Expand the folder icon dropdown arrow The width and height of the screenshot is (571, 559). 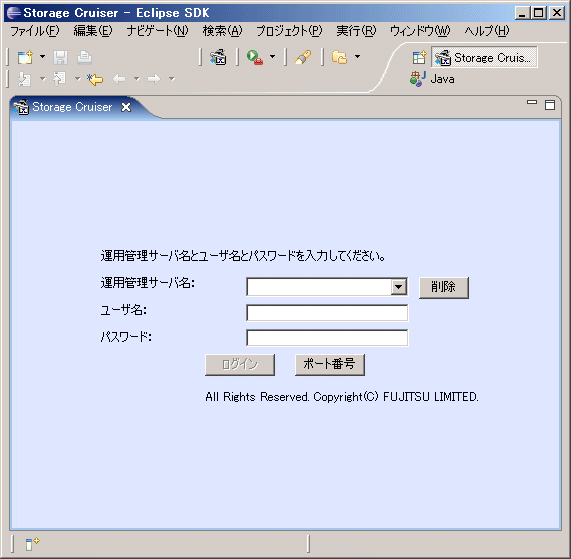(x=357, y=57)
